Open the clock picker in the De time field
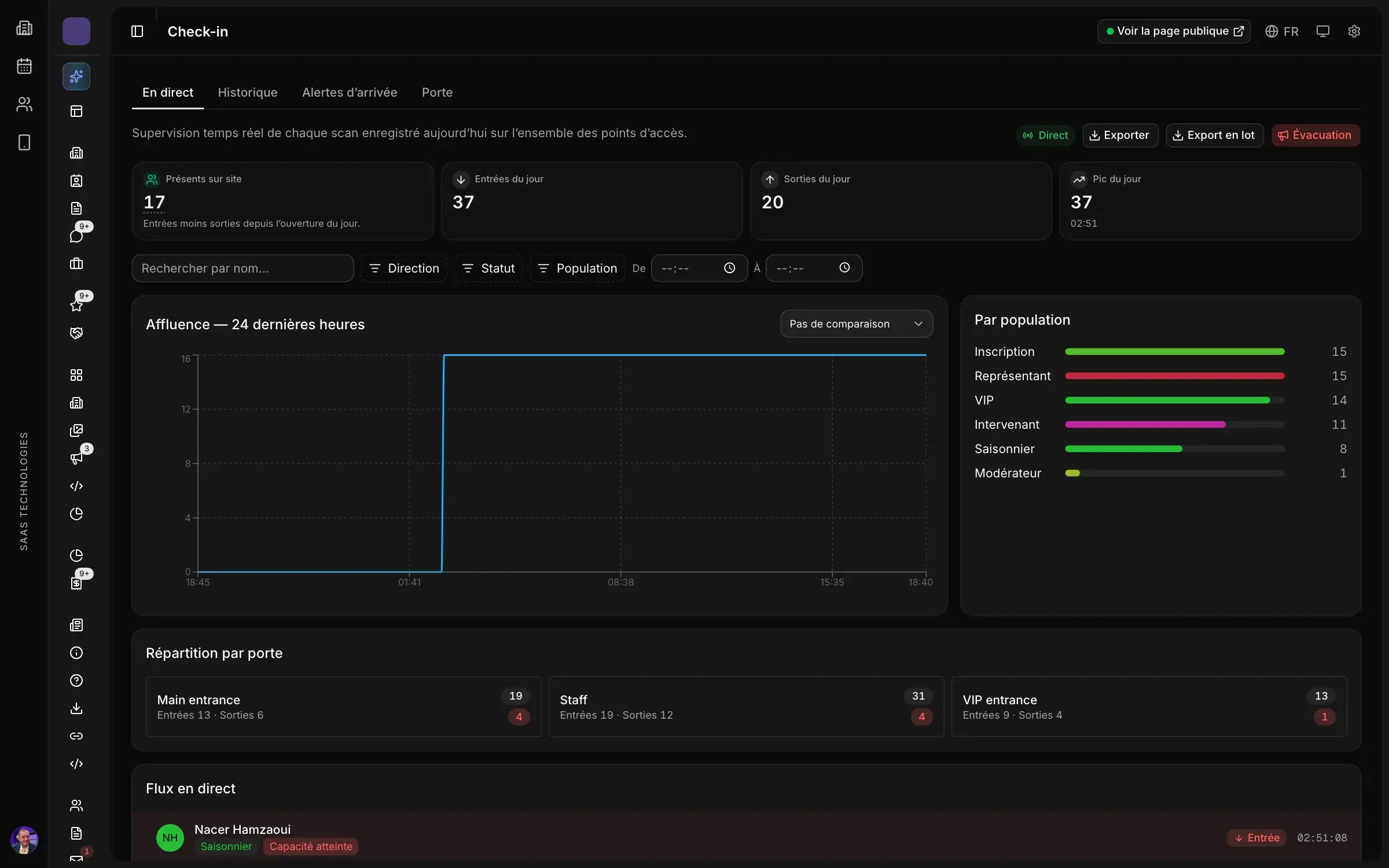The height and width of the screenshot is (868, 1389). (x=729, y=268)
